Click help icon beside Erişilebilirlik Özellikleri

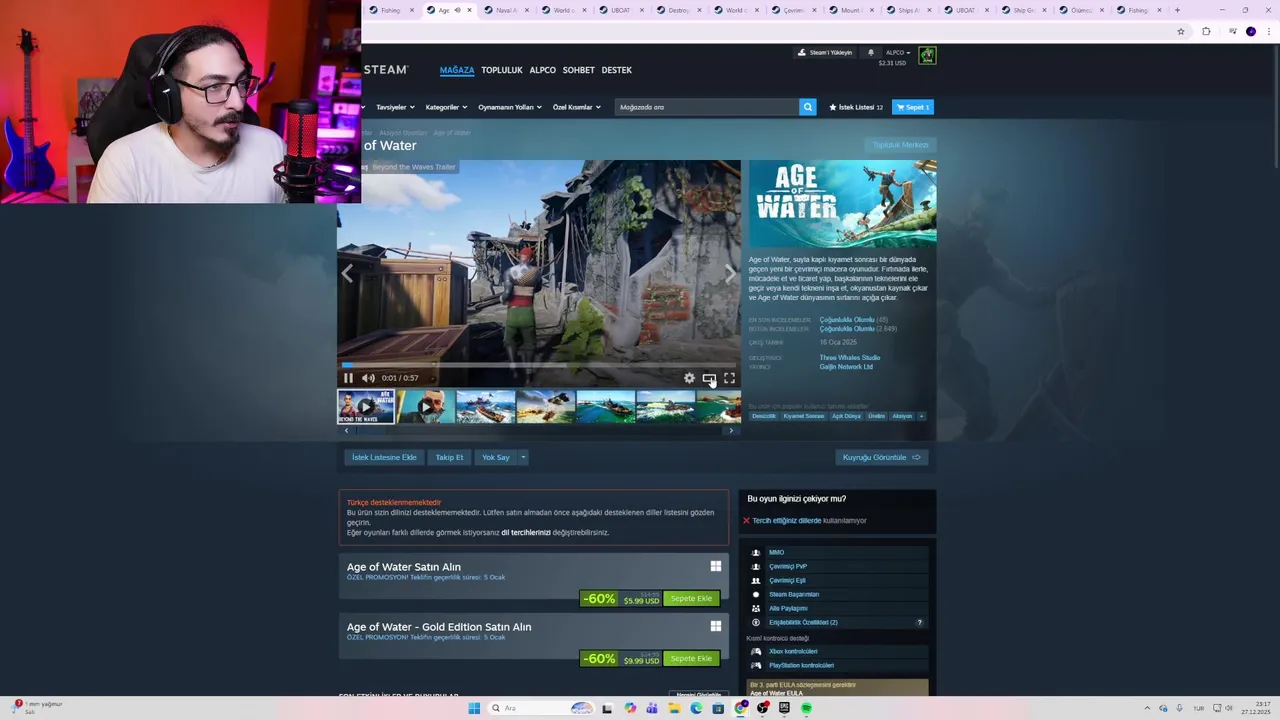[x=920, y=622]
